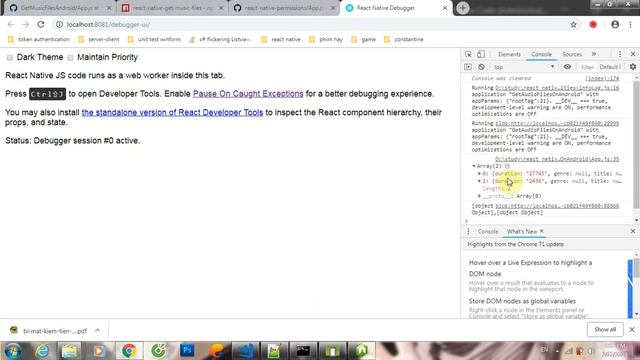Select the What's New drawer tab

point(522,231)
